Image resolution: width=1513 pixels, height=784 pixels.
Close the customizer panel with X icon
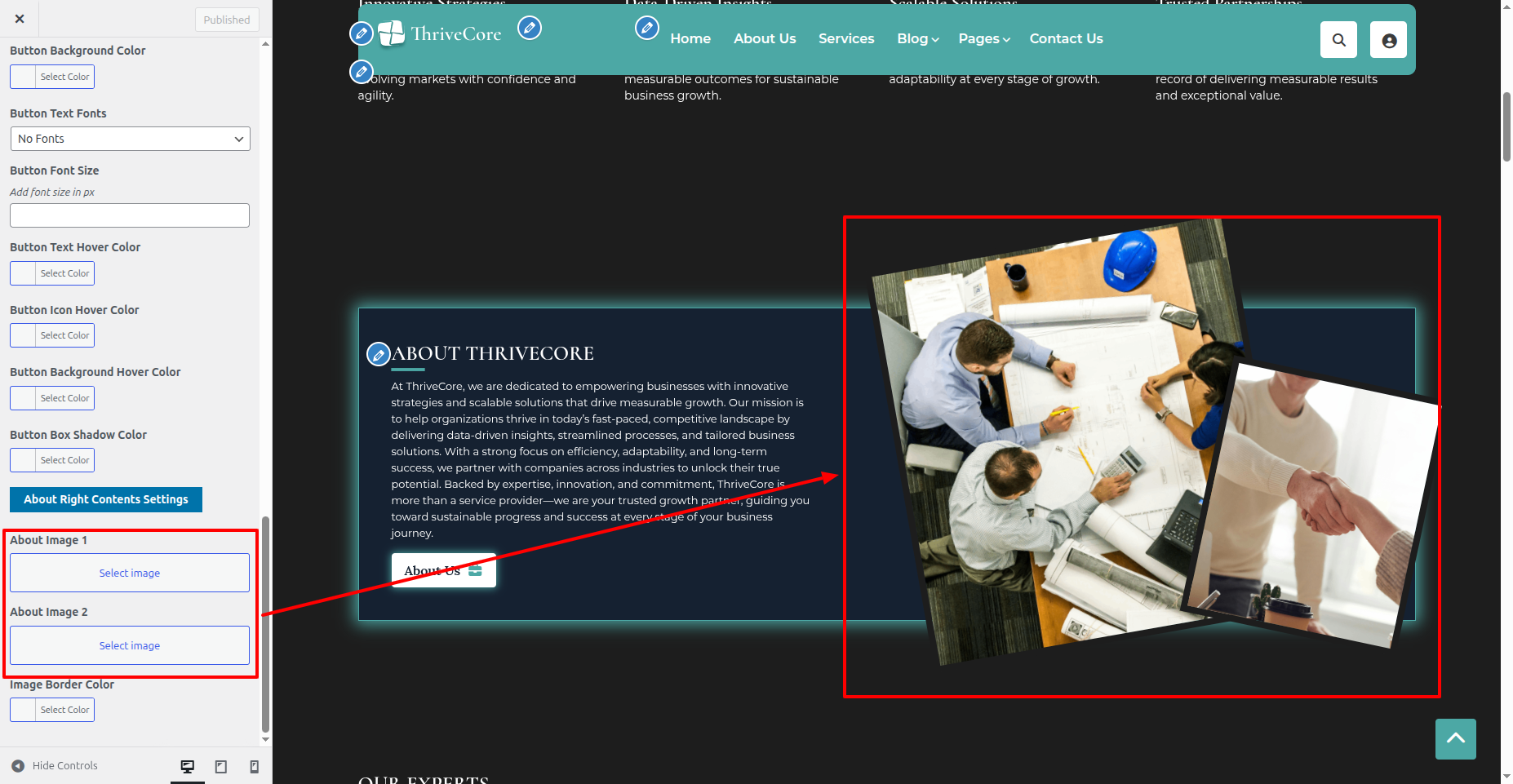[x=20, y=19]
